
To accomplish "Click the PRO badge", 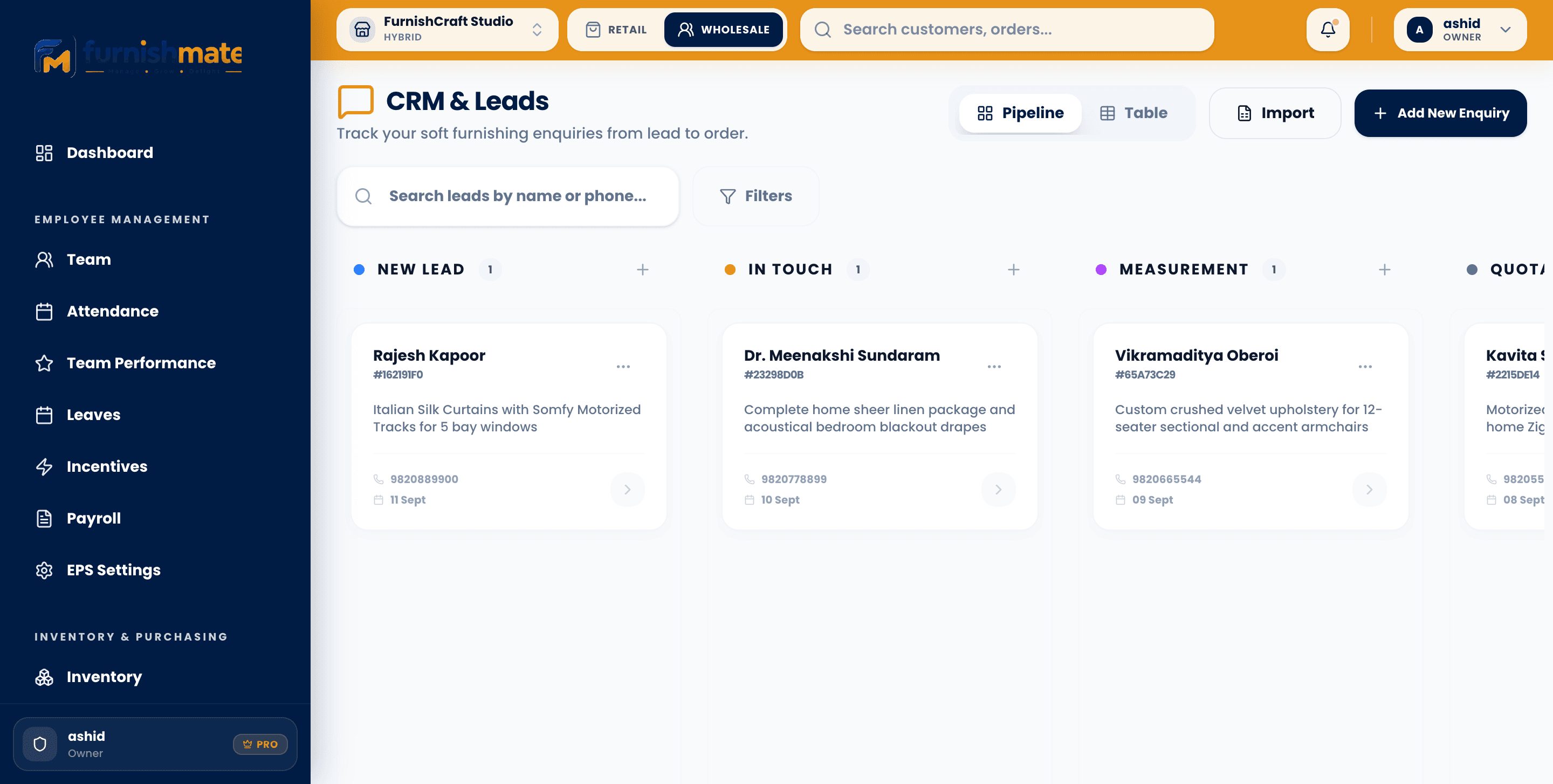I will [x=260, y=744].
